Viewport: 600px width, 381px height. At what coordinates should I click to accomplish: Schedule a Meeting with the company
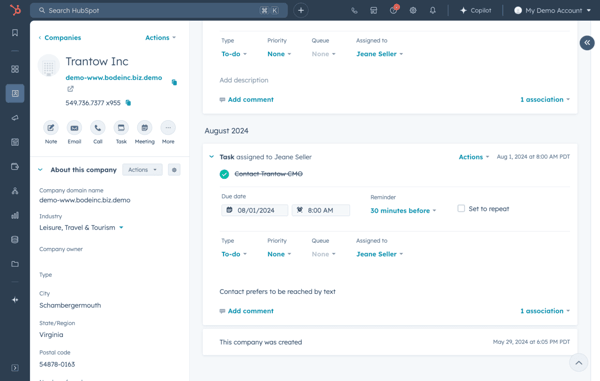tap(145, 128)
